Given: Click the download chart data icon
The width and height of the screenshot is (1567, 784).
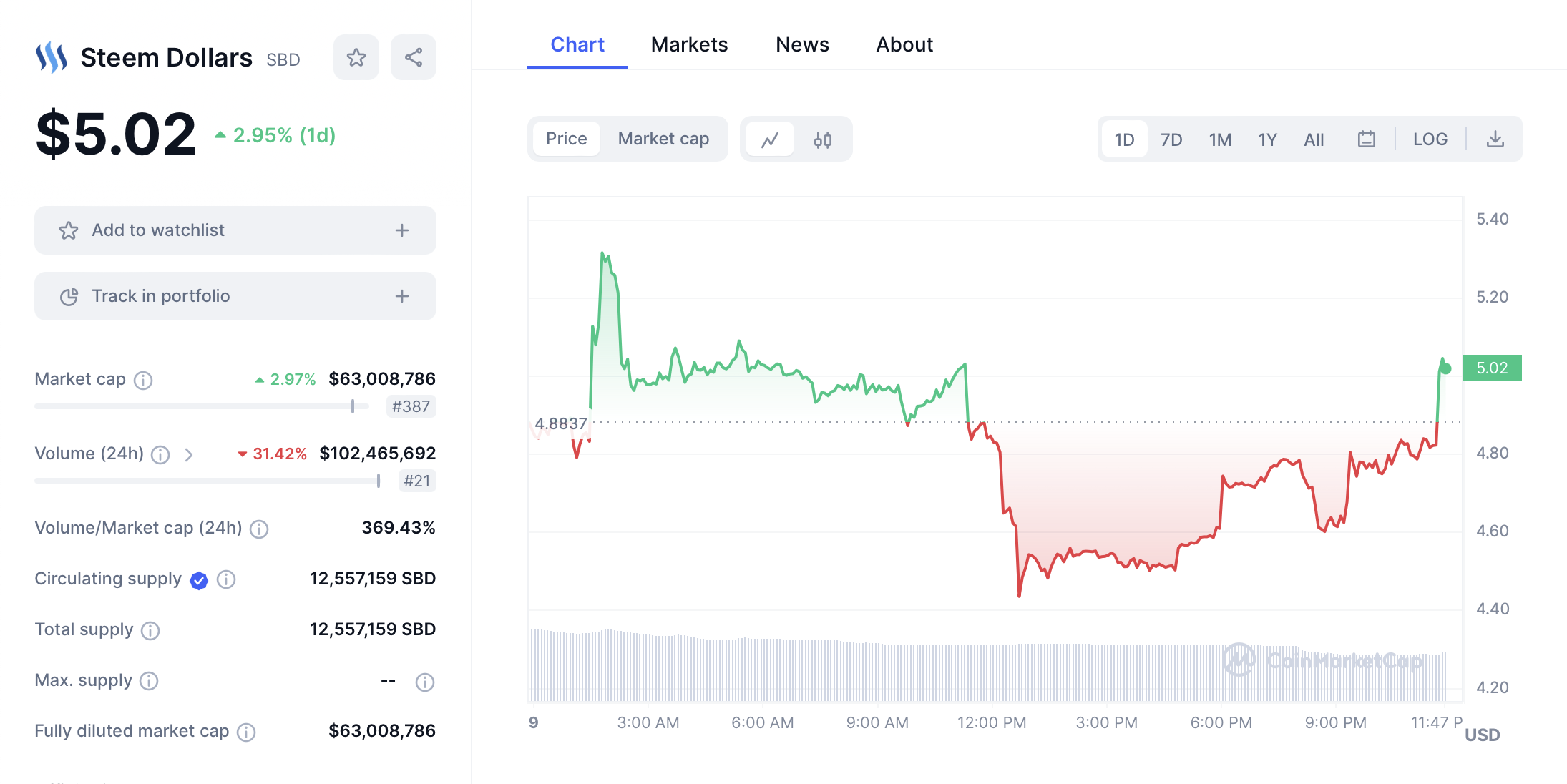Looking at the screenshot, I should [1495, 139].
